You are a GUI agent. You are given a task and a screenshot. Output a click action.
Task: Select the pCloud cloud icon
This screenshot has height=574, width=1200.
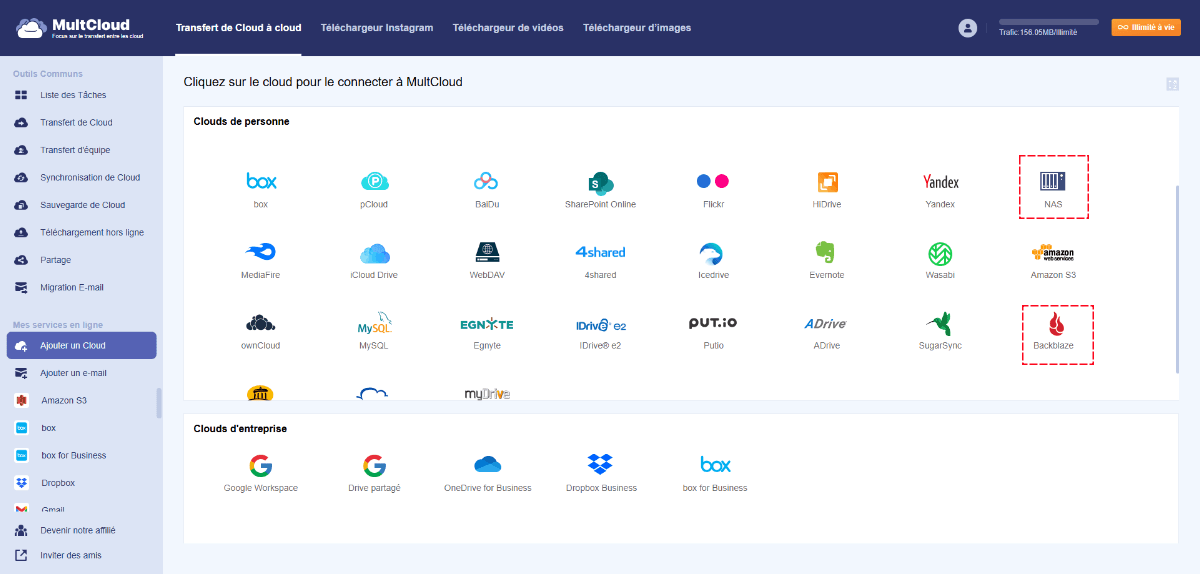pyautogui.click(x=374, y=182)
